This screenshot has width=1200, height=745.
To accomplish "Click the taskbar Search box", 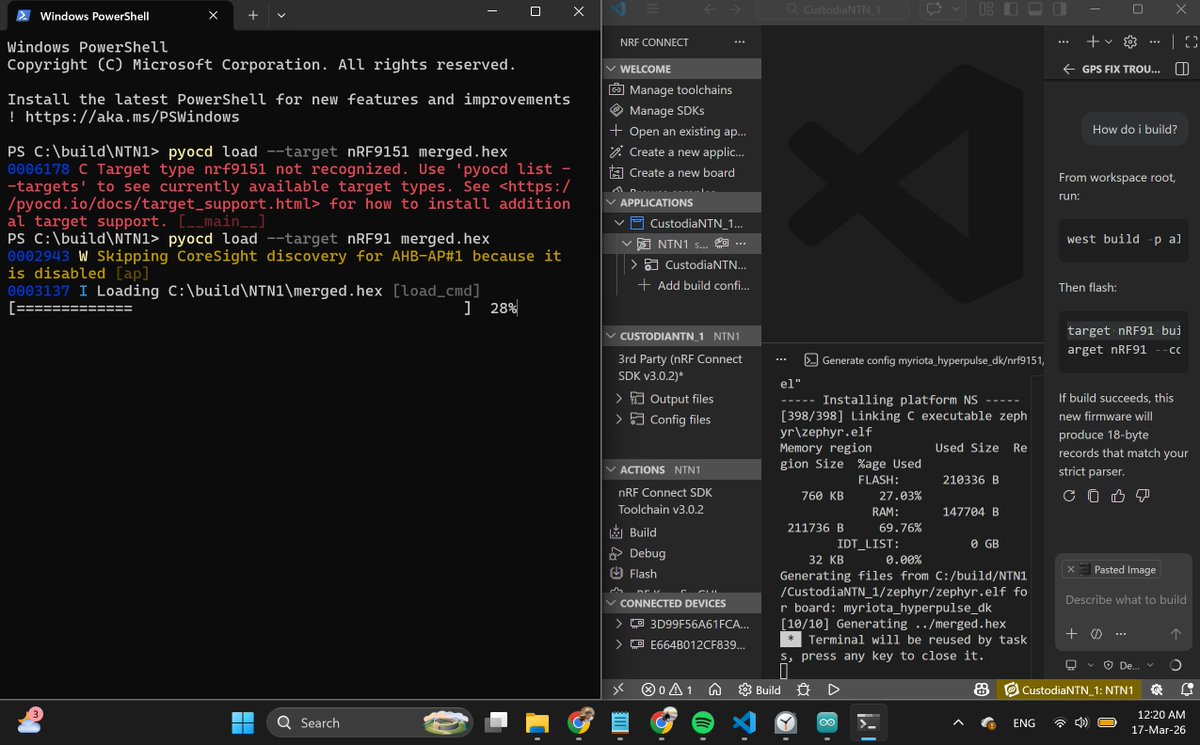I will coord(369,722).
